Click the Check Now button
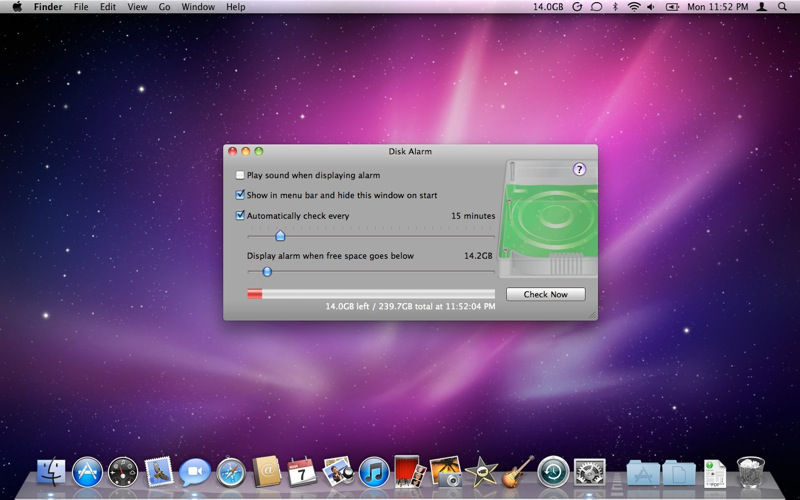This screenshot has height=500, width=800. click(545, 294)
